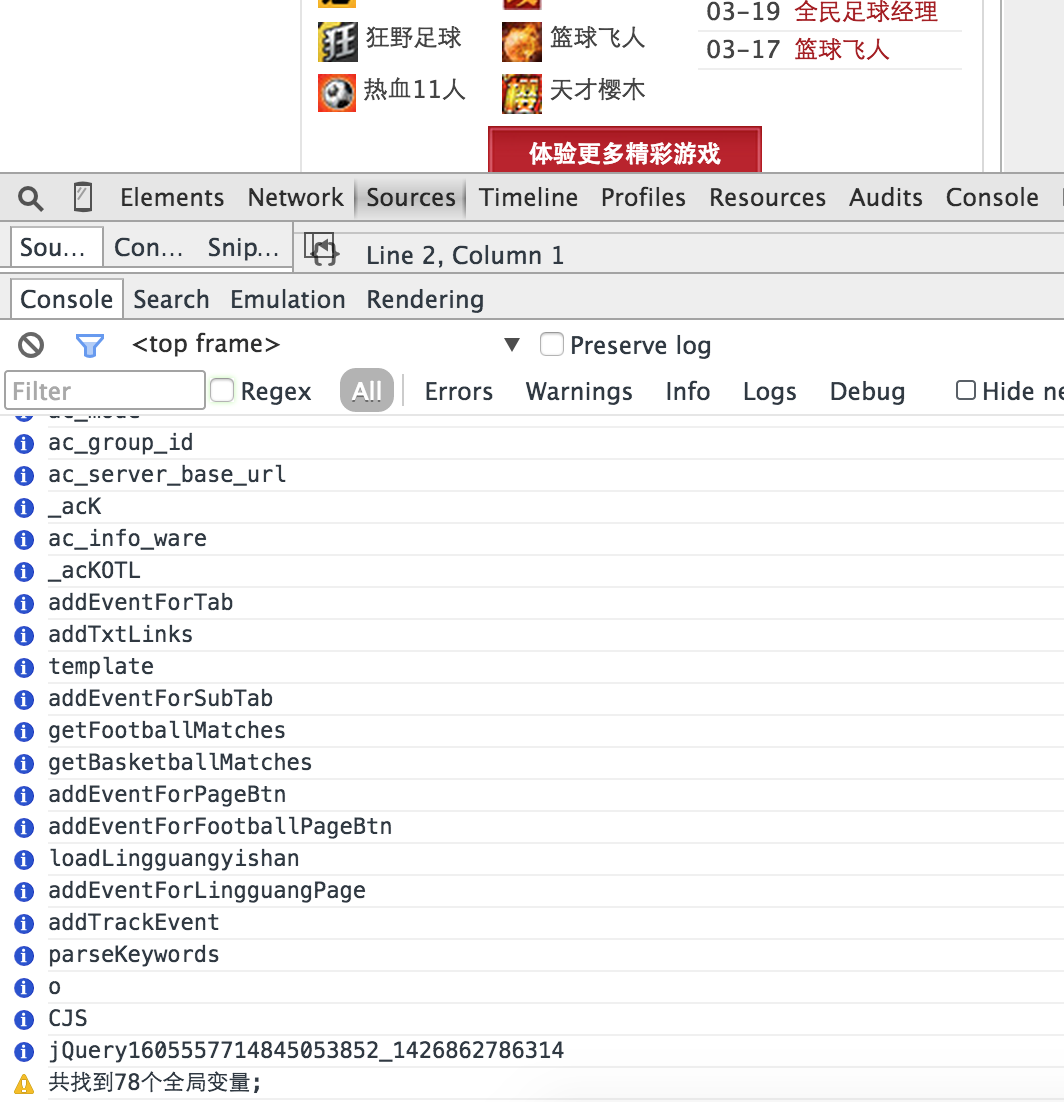Click the Line 2, Column 1 status text
Viewport: 1064px width, 1102px height.
465,255
